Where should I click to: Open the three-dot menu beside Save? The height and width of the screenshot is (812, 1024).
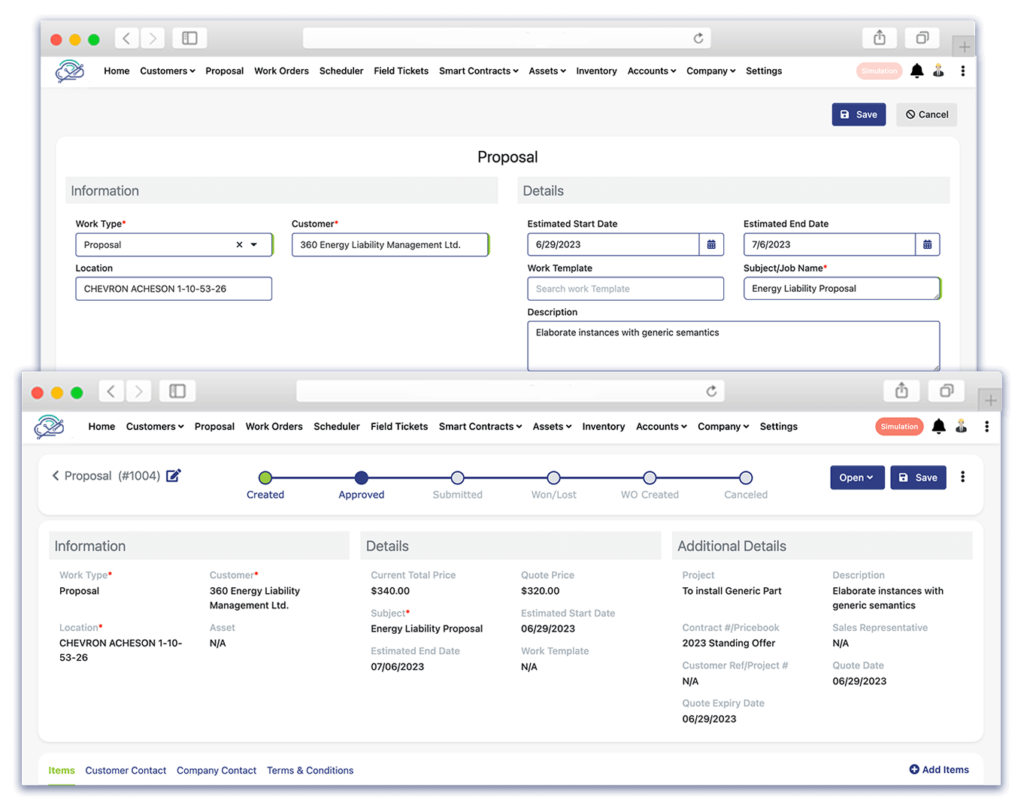coord(963,477)
